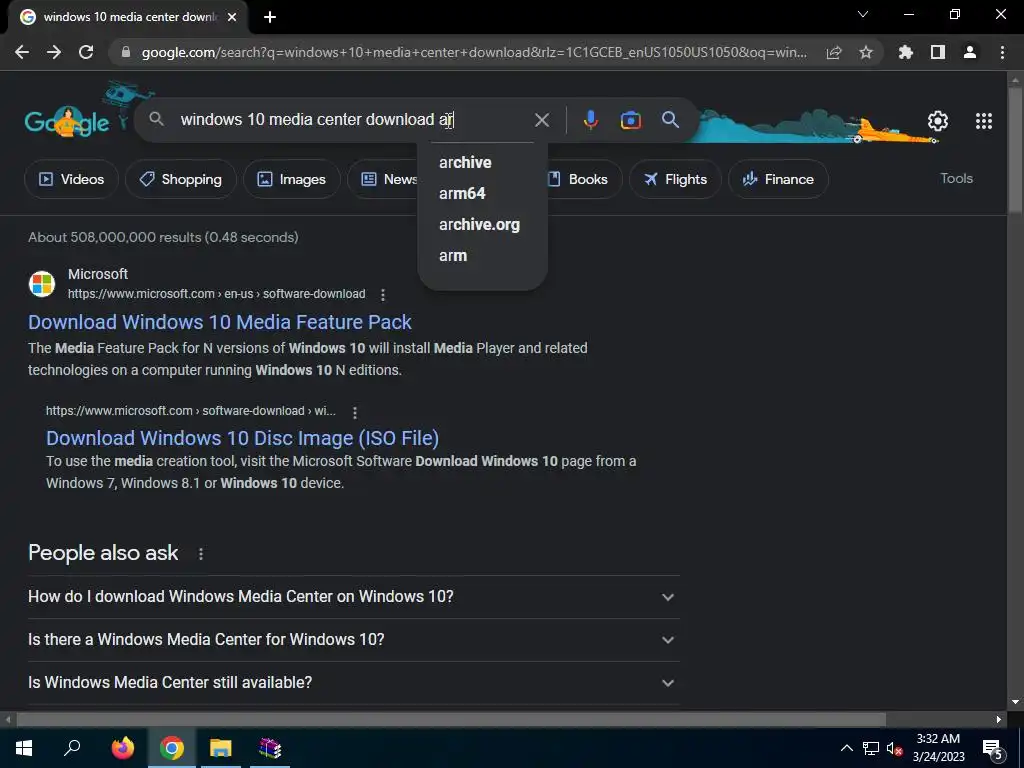Choose 'archive' autocomplete suggestion

pyautogui.click(x=482, y=163)
